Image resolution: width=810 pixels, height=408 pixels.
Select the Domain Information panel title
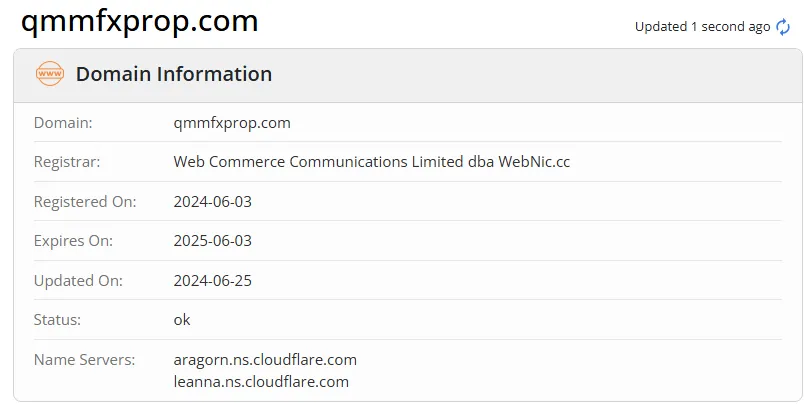tap(174, 74)
